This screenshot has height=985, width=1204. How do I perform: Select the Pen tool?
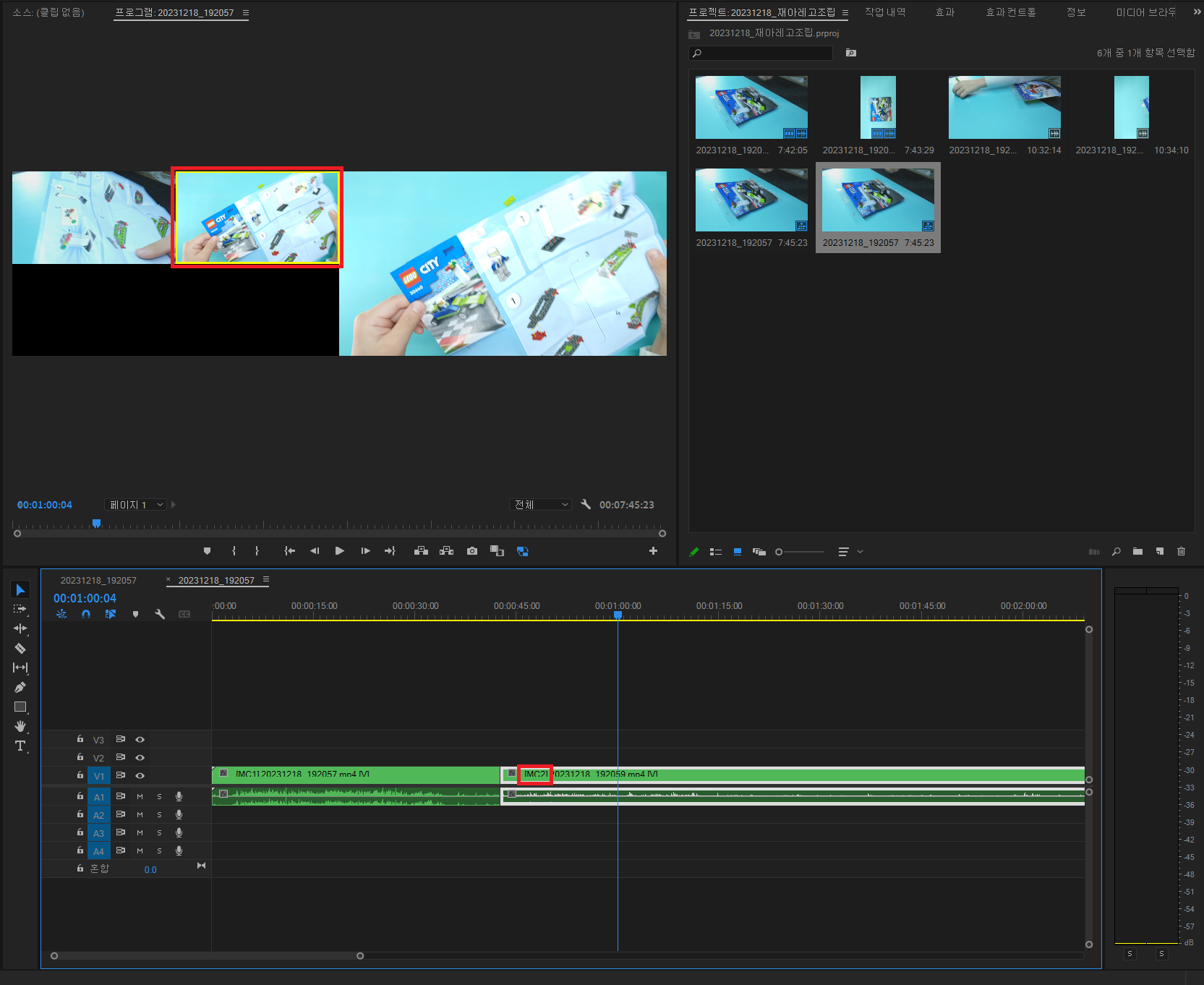(20, 687)
